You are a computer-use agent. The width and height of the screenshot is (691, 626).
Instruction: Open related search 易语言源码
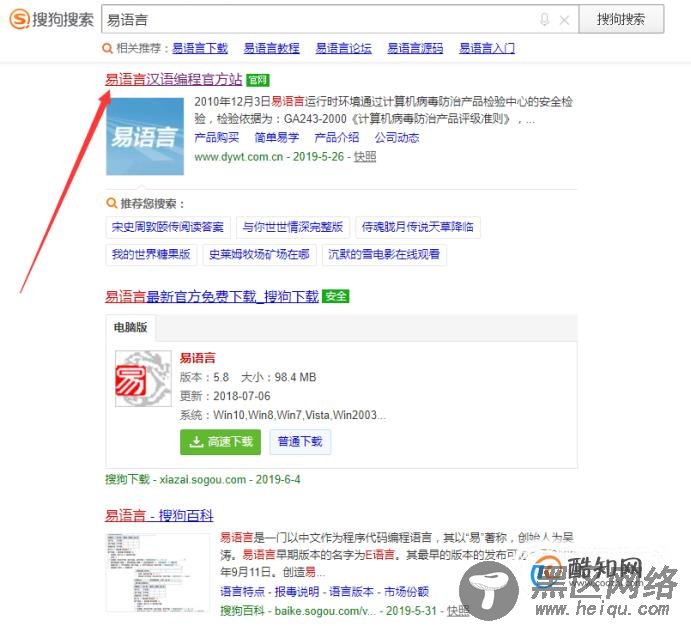(x=416, y=48)
